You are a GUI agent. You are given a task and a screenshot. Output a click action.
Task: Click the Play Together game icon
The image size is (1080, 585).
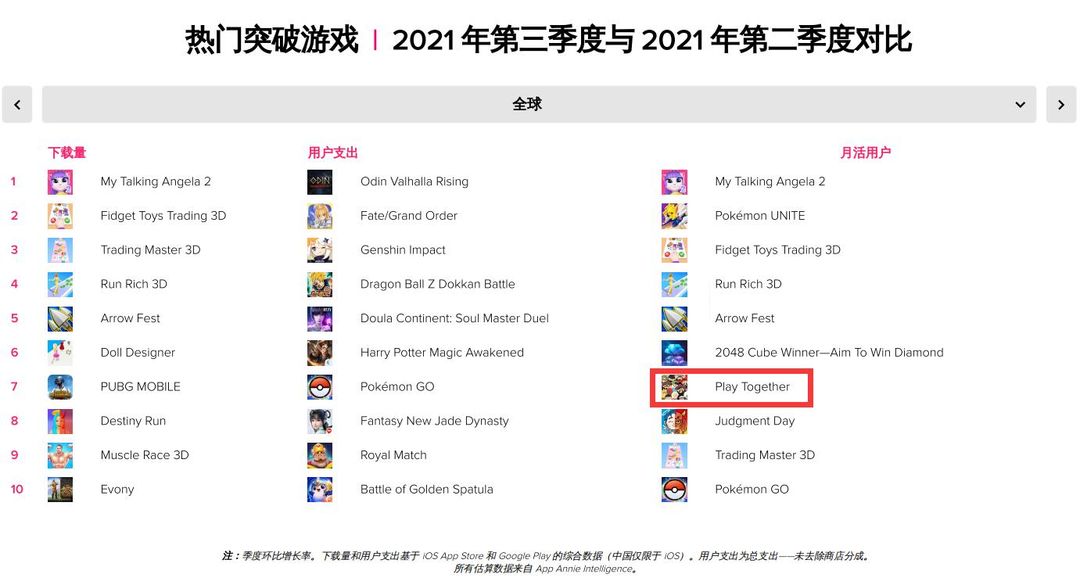click(674, 387)
